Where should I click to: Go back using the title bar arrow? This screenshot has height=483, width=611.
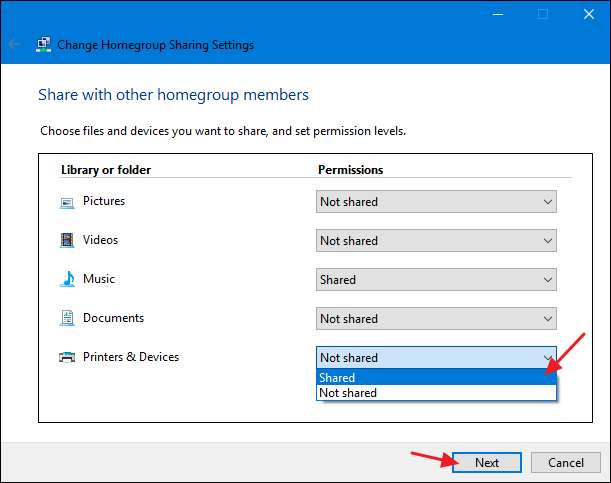(15, 45)
